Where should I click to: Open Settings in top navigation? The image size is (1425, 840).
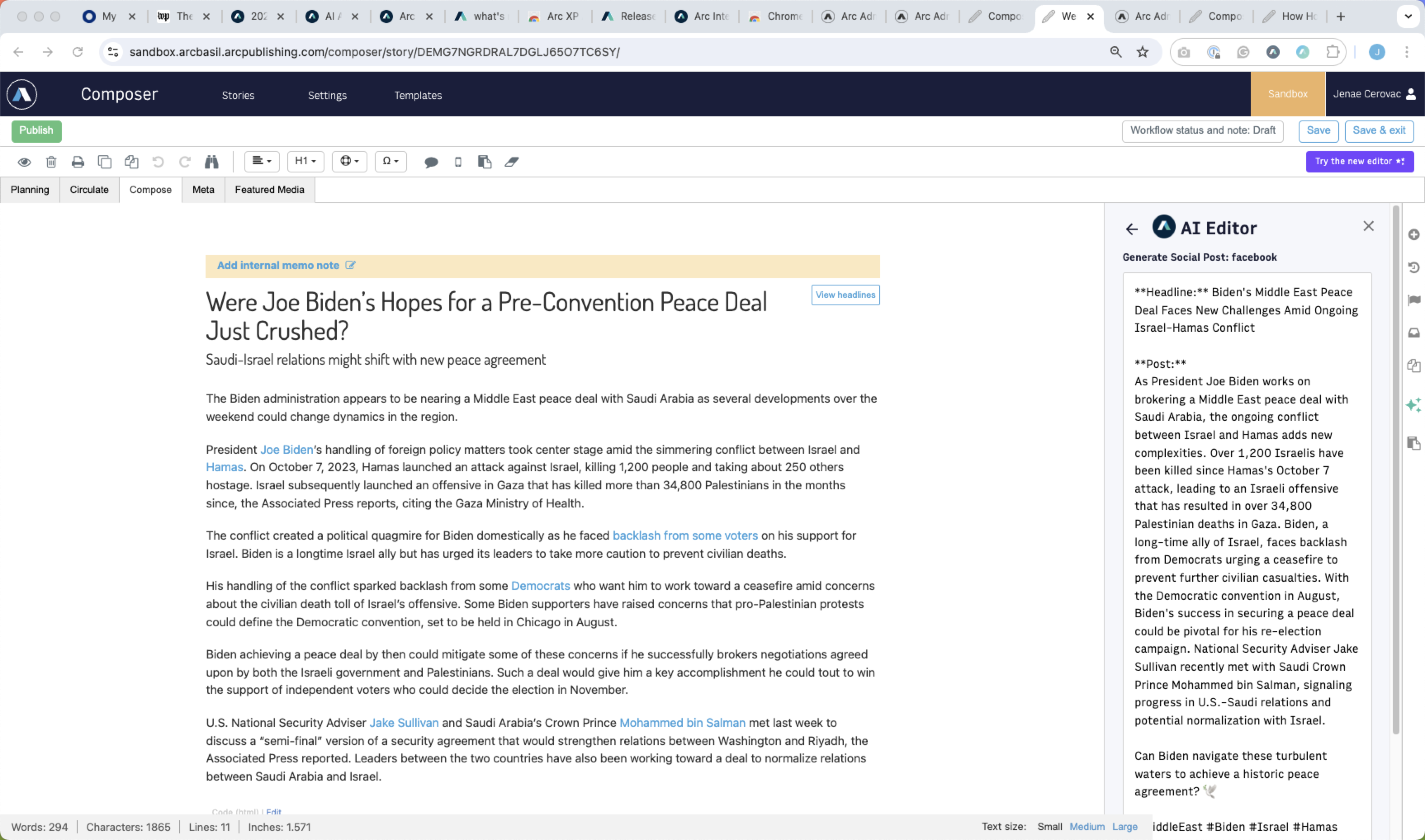327,95
